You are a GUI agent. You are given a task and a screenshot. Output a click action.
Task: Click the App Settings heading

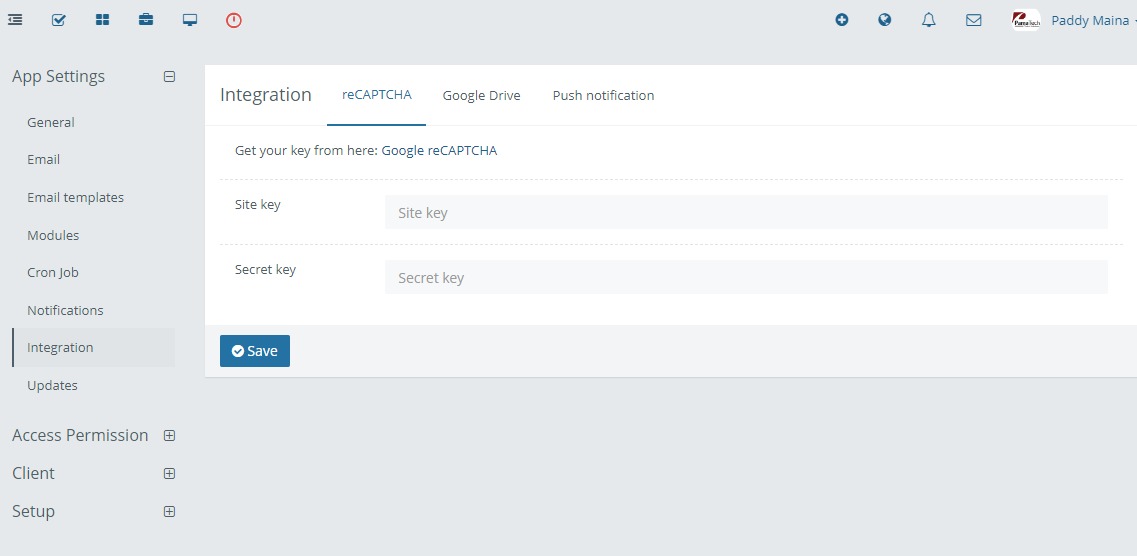point(58,76)
